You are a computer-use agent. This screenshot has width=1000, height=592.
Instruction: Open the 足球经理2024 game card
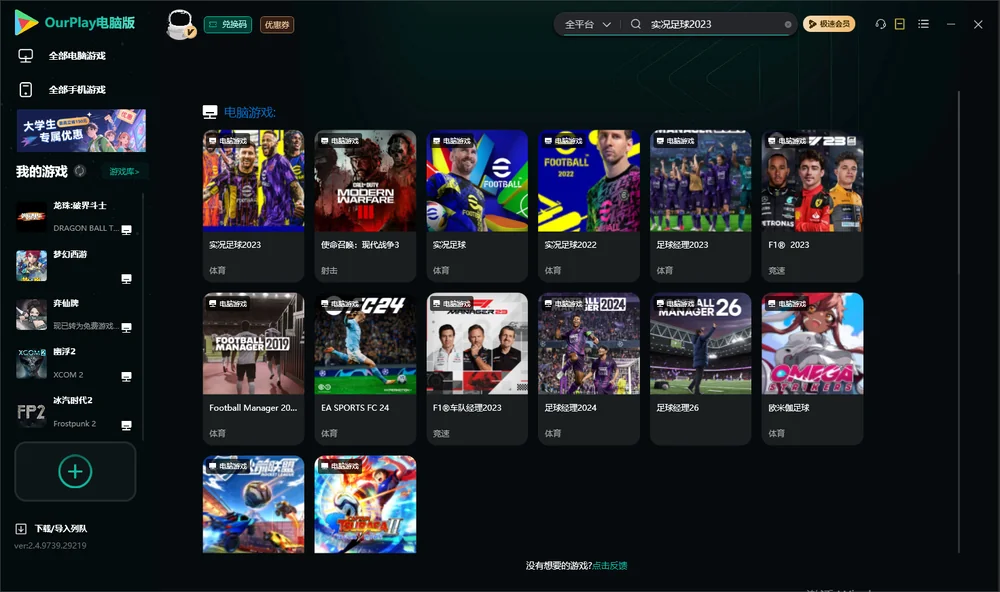(x=589, y=369)
